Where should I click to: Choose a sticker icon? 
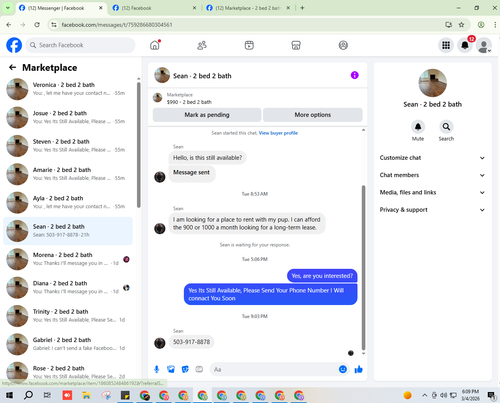click(185, 369)
